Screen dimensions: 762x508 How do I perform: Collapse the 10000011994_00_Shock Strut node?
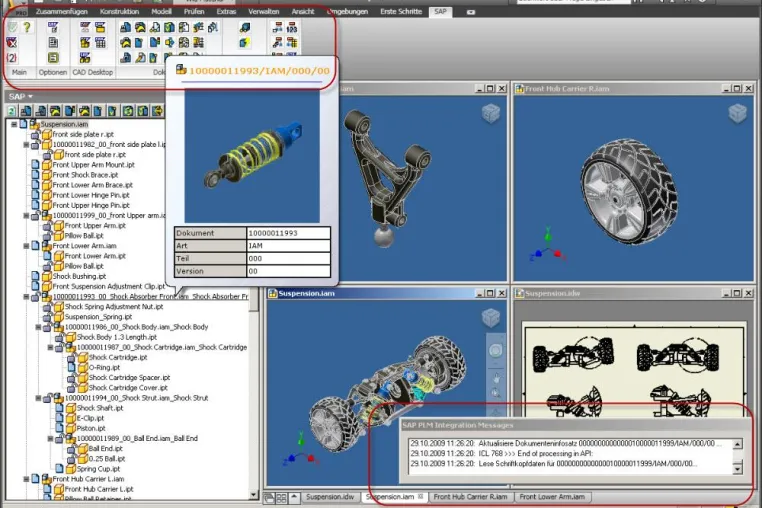click(x=38, y=398)
